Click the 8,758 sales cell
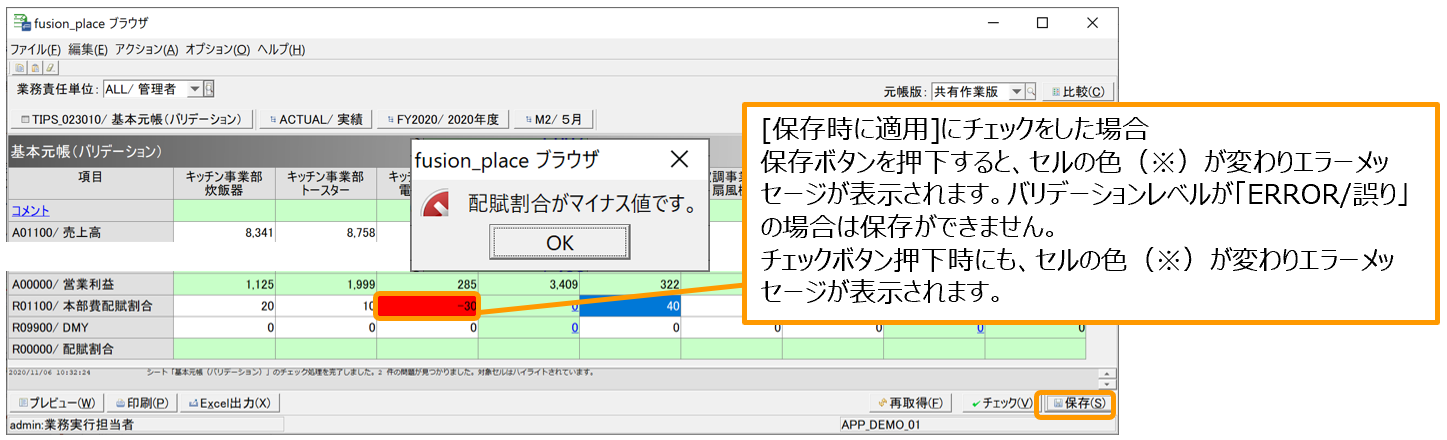Viewport: 1447px width, 440px height. click(325, 232)
